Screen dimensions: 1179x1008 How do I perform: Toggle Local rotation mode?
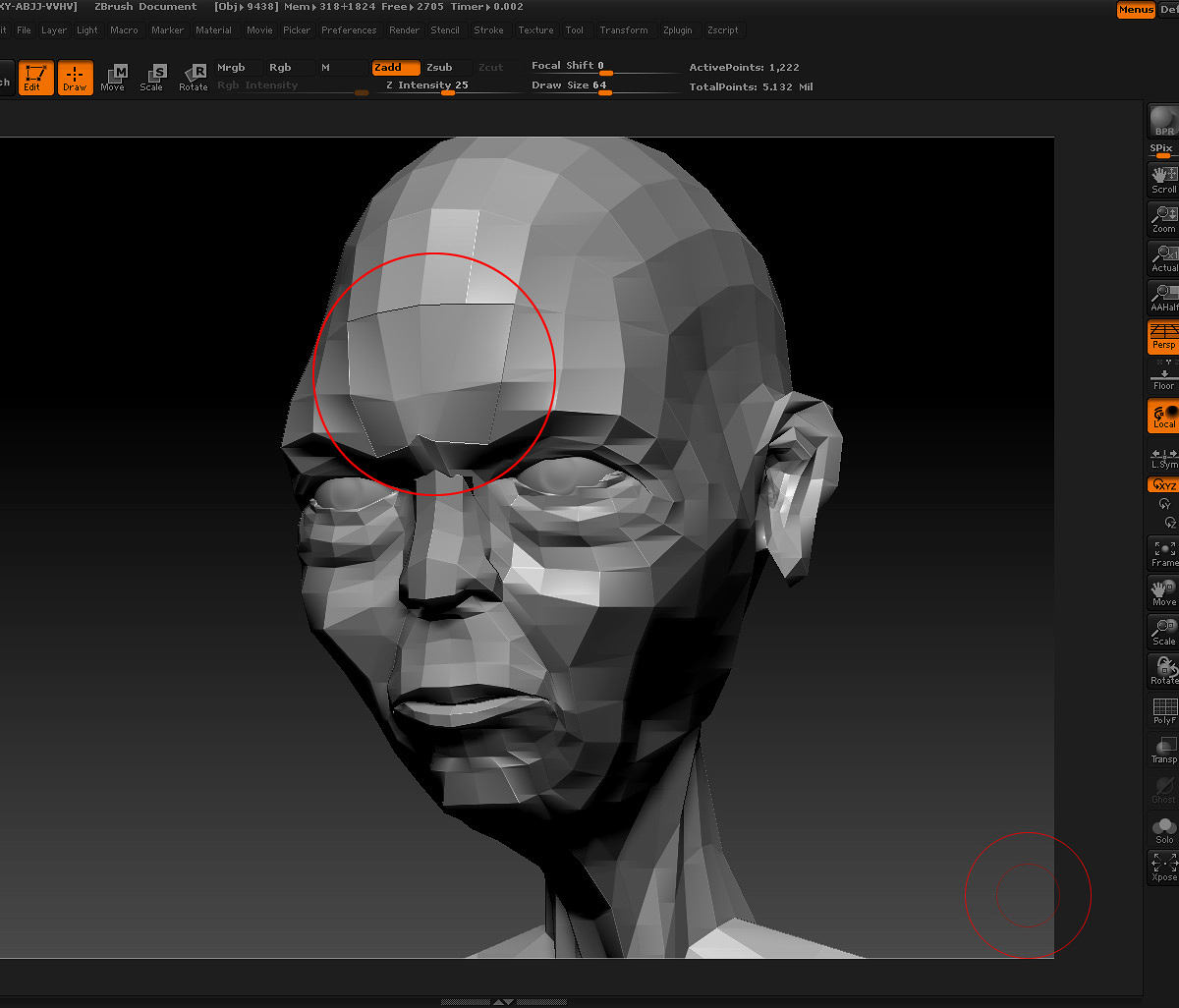tap(1164, 416)
